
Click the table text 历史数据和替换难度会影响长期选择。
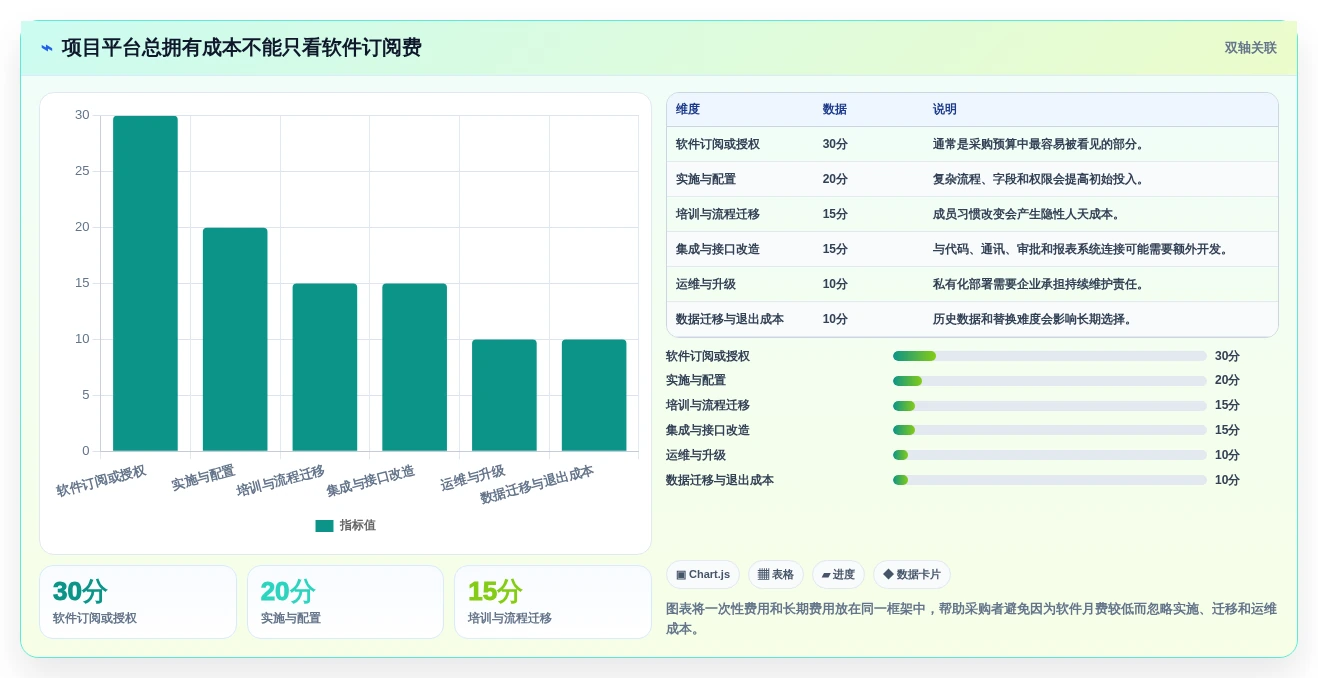click(1035, 319)
